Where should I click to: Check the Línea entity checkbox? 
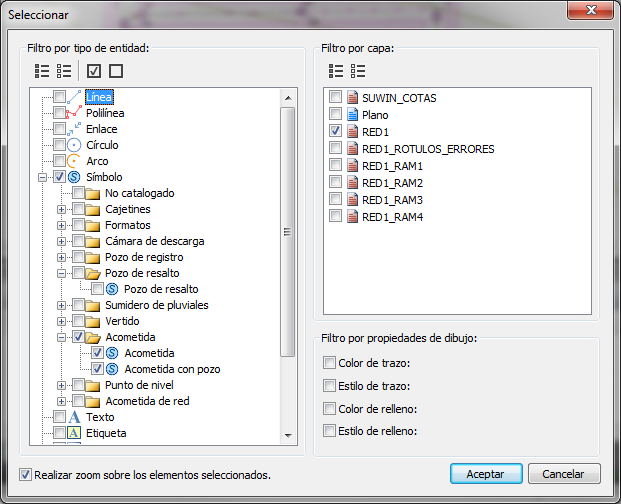(x=60, y=97)
